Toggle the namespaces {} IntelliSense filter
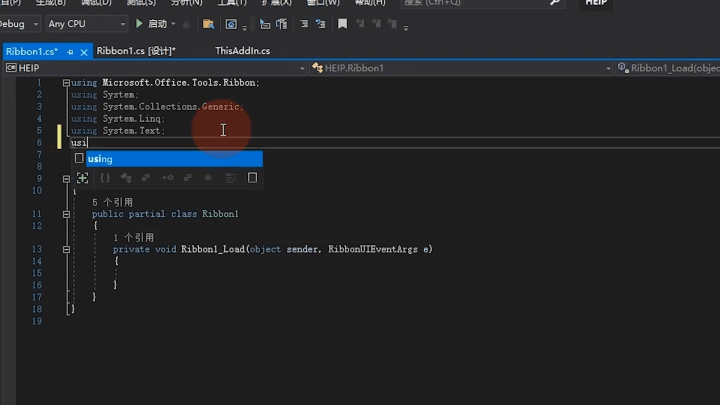 point(105,178)
